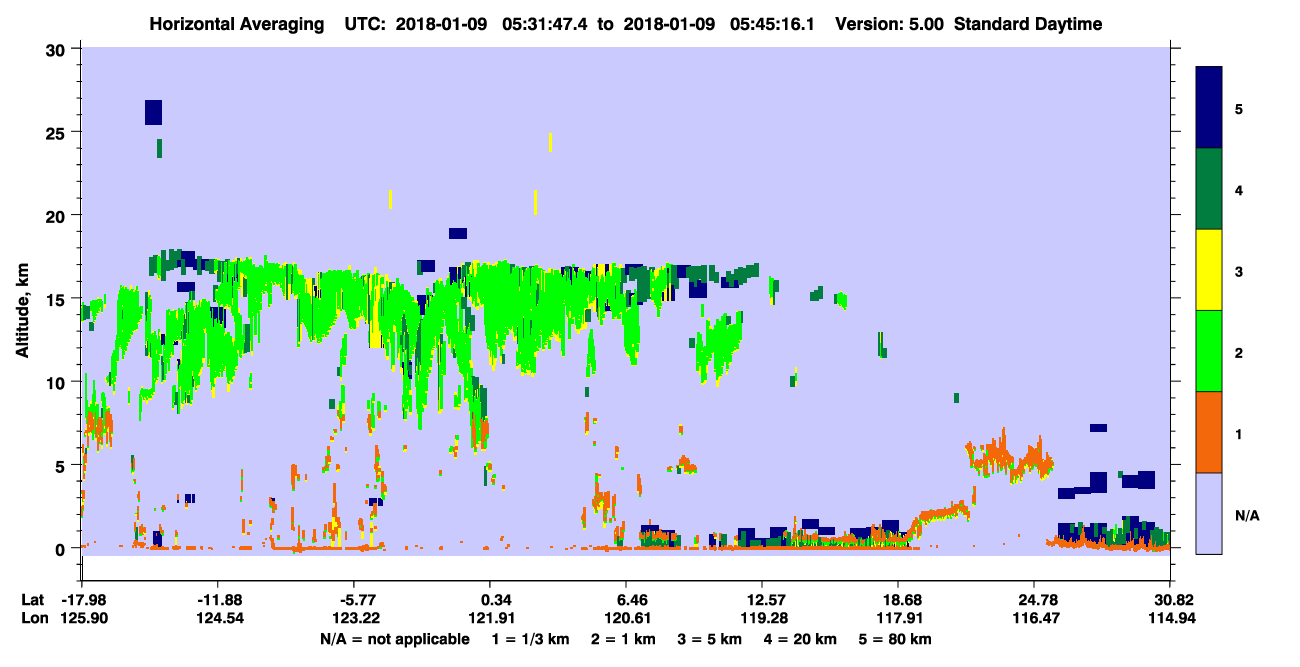The width and height of the screenshot is (1300, 667).
Task: Click the y-axis tick label 20
Action: pyautogui.click(x=58, y=215)
